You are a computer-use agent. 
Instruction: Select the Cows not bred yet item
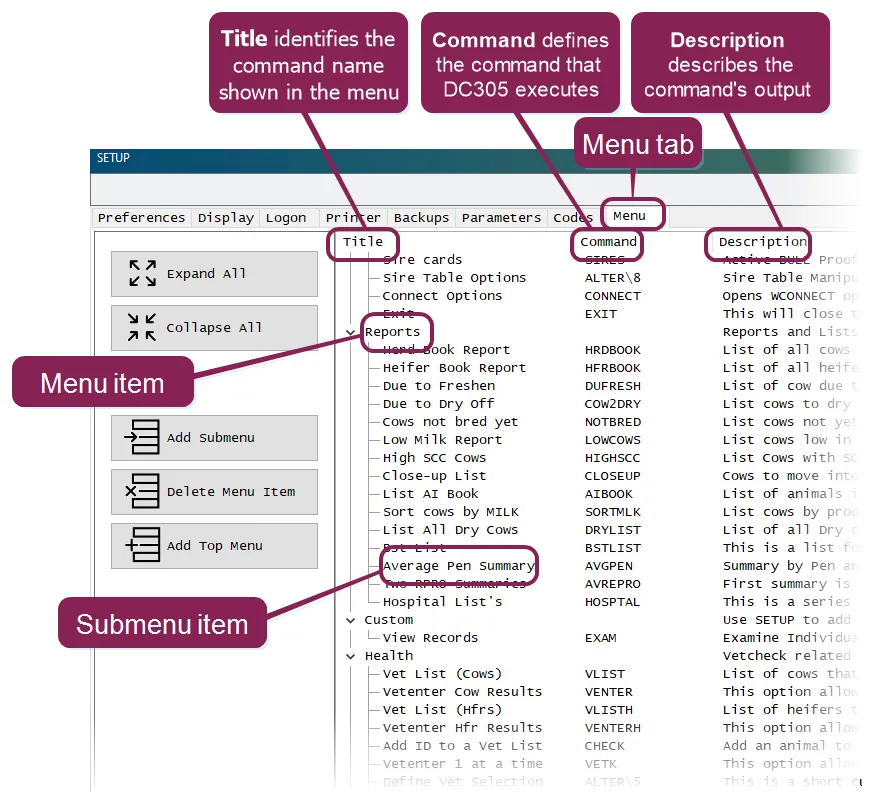(450, 422)
